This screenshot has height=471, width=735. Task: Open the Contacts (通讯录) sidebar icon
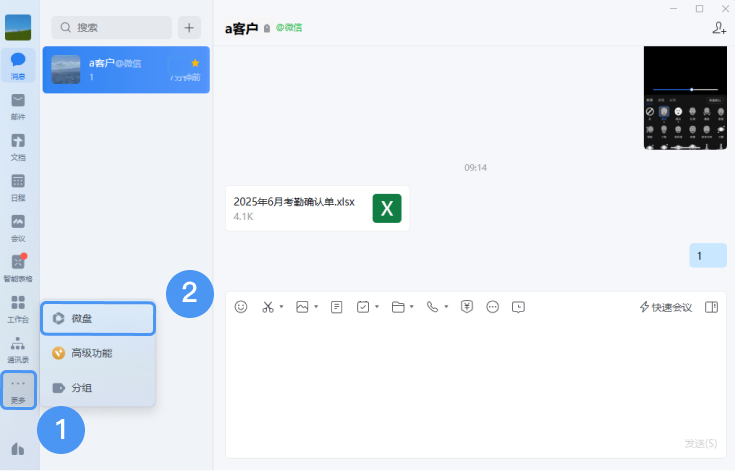click(x=18, y=349)
